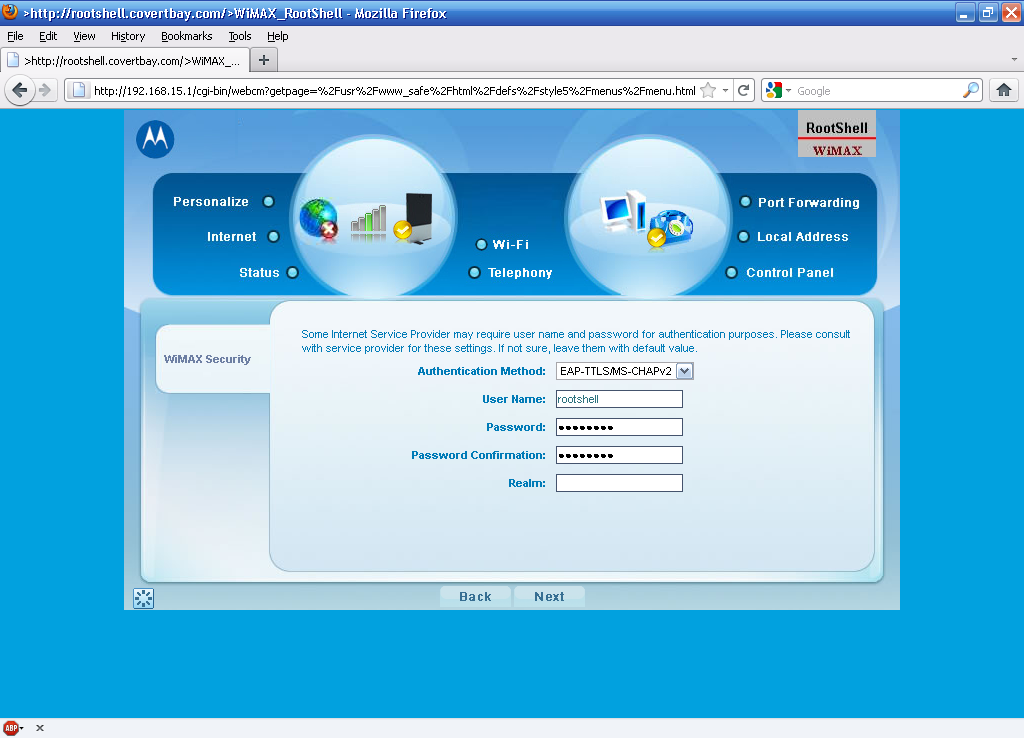Open the Internet link

pyautogui.click(x=232, y=236)
